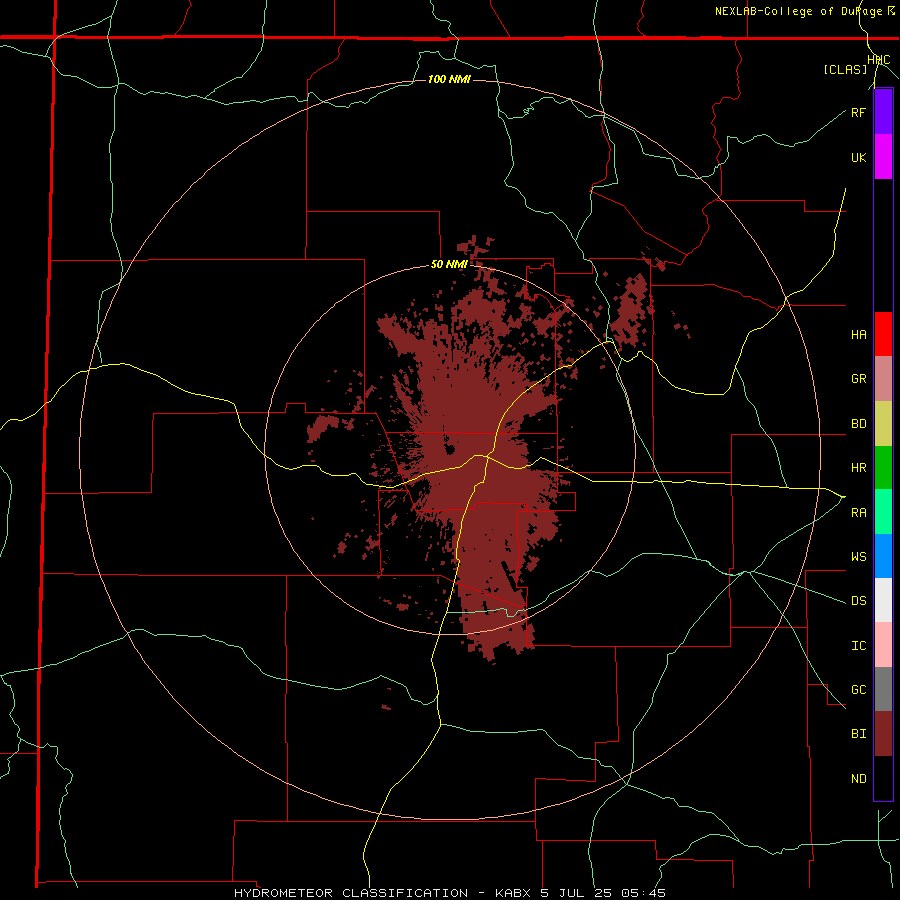
Task: Click the GR legend label
Action: [x=858, y=379]
